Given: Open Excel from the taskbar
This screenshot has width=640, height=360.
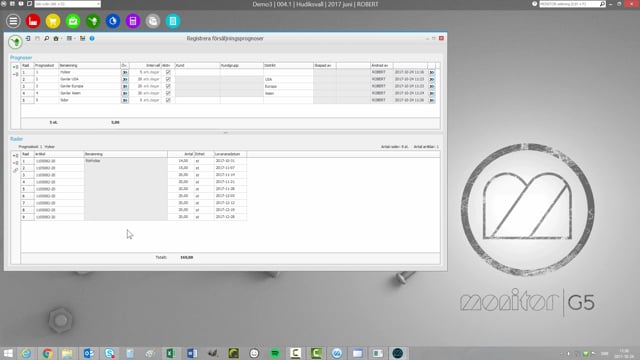Looking at the screenshot, I should click(x=171, y=353).
